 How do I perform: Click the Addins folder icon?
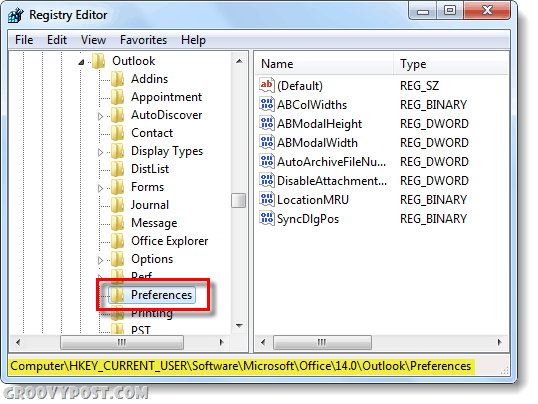pos(117,79)
